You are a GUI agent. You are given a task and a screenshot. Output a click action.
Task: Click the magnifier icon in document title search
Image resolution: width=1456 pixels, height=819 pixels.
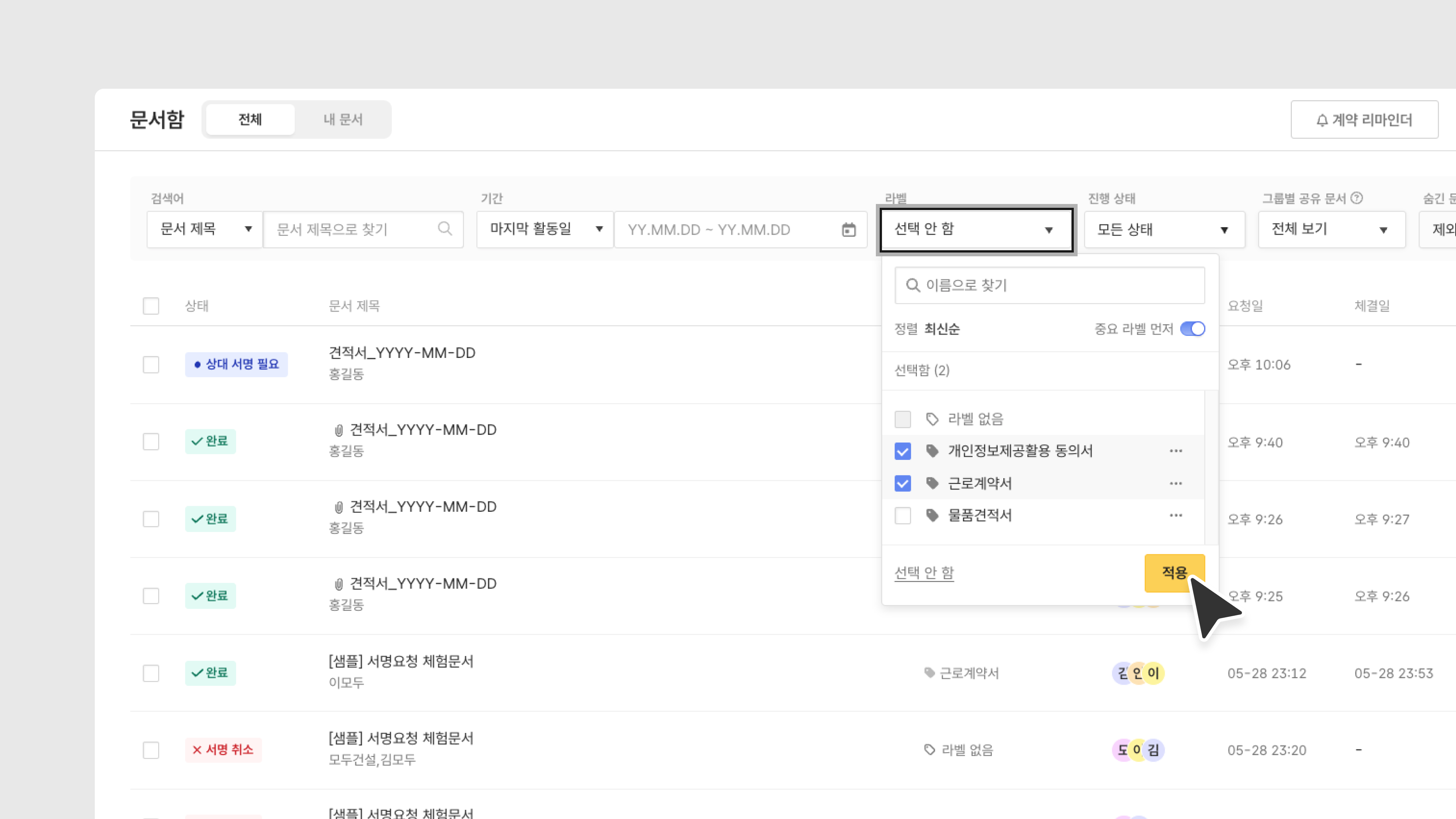coord(445,229)
